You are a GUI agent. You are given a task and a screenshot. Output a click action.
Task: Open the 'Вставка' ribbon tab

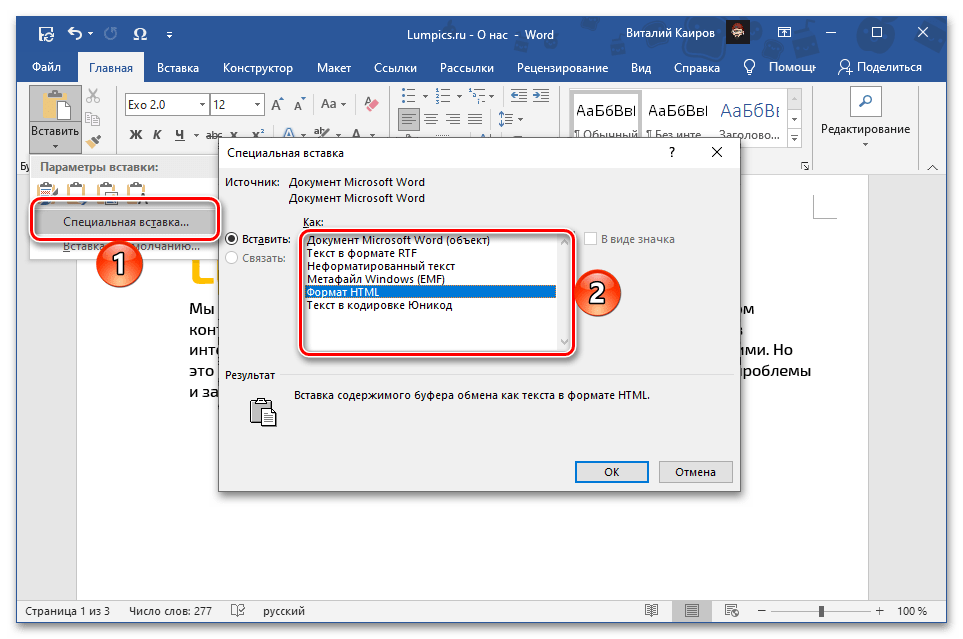pyautogui.click(x=177, y=67)
